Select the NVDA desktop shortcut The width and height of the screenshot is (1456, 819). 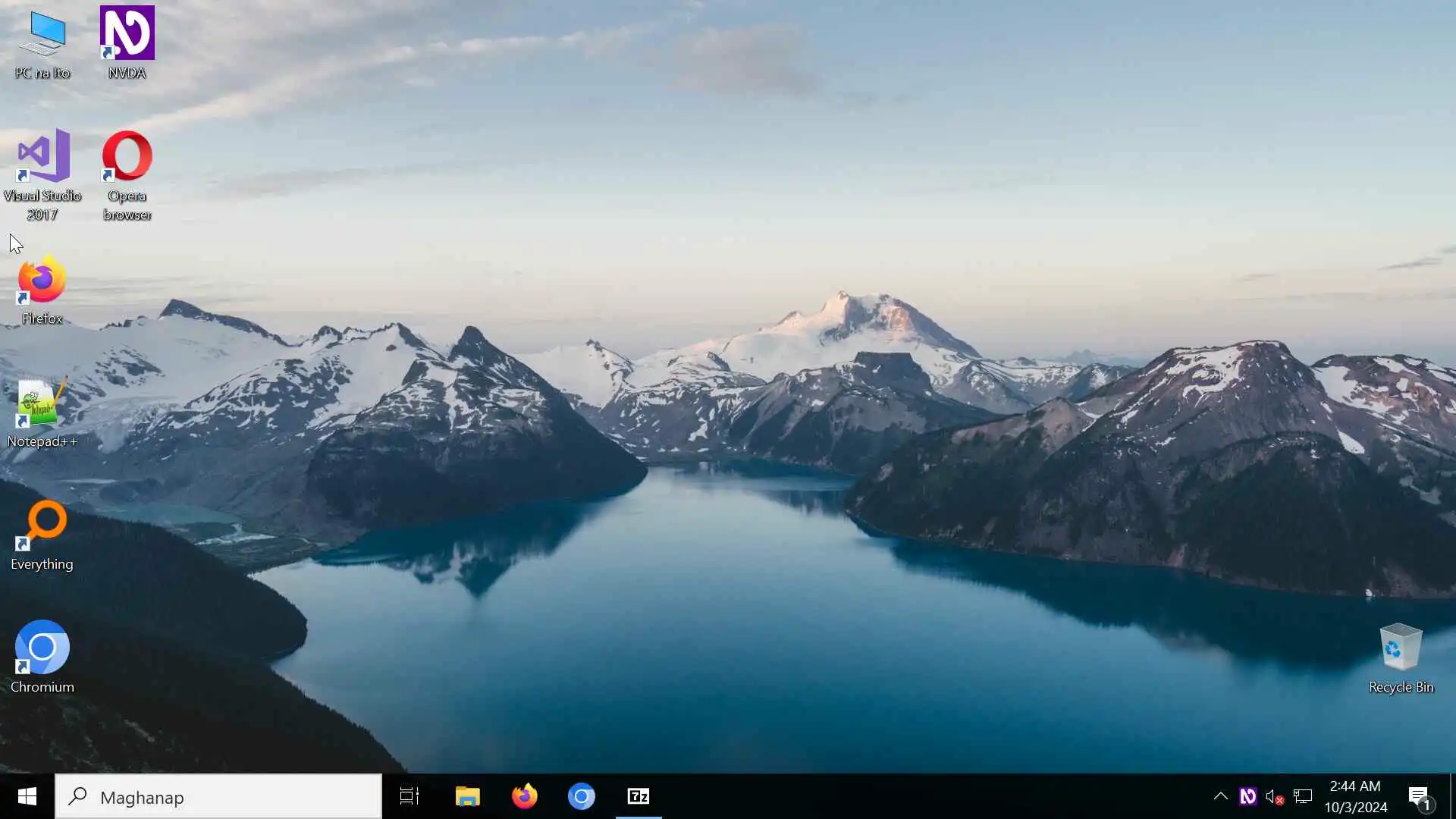127,42
